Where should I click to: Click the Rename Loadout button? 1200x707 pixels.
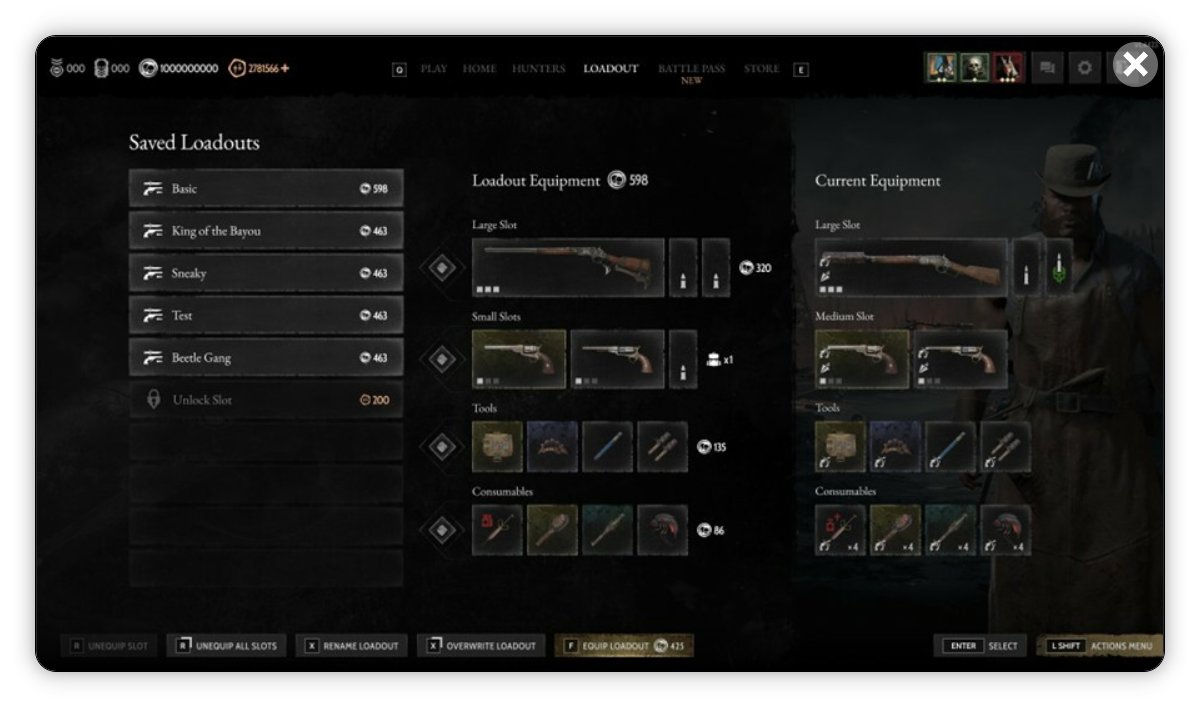coord(352,646)
